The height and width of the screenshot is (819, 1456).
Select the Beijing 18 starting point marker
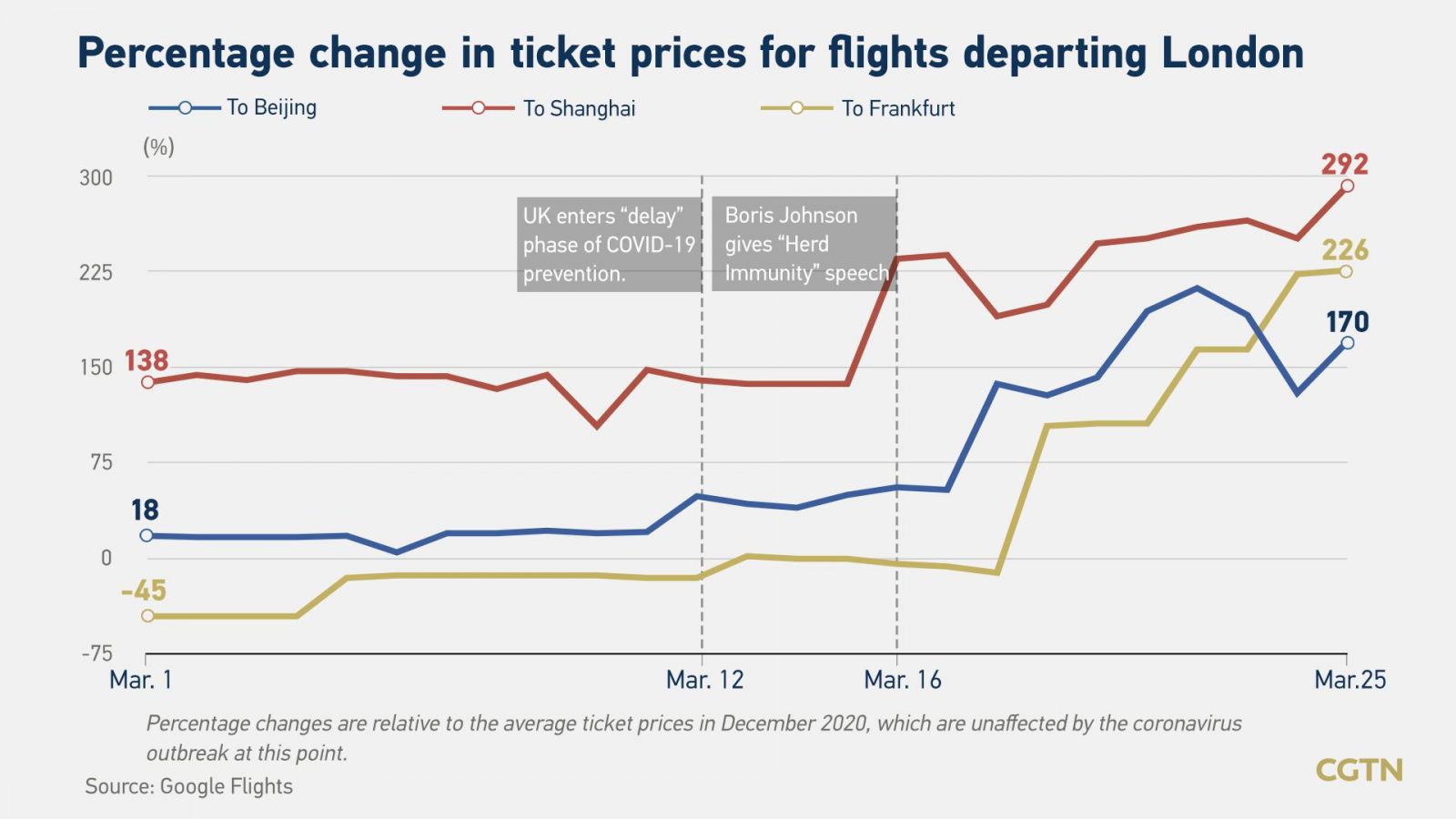(147, 535)
